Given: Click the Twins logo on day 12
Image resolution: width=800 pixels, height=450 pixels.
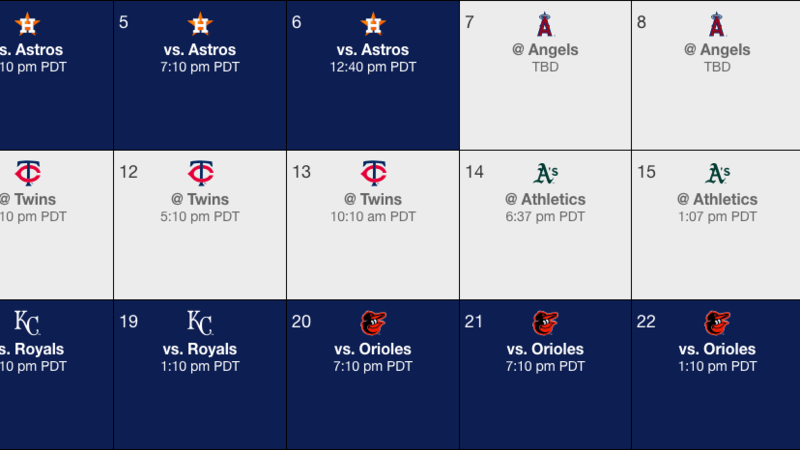Looking at the screenshot, I should click(201, 173).
